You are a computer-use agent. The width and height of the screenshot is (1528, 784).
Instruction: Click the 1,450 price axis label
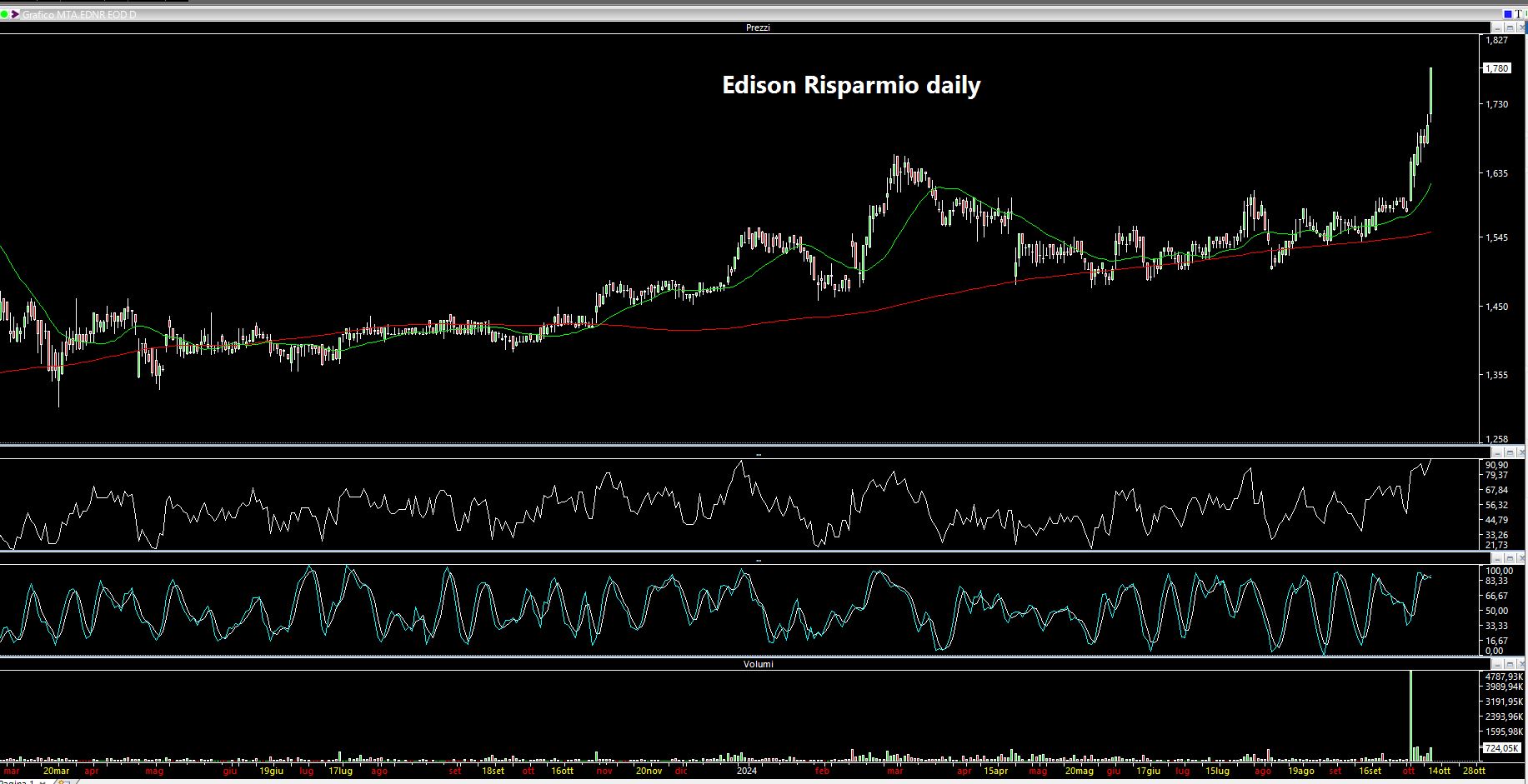point(1496,307)
